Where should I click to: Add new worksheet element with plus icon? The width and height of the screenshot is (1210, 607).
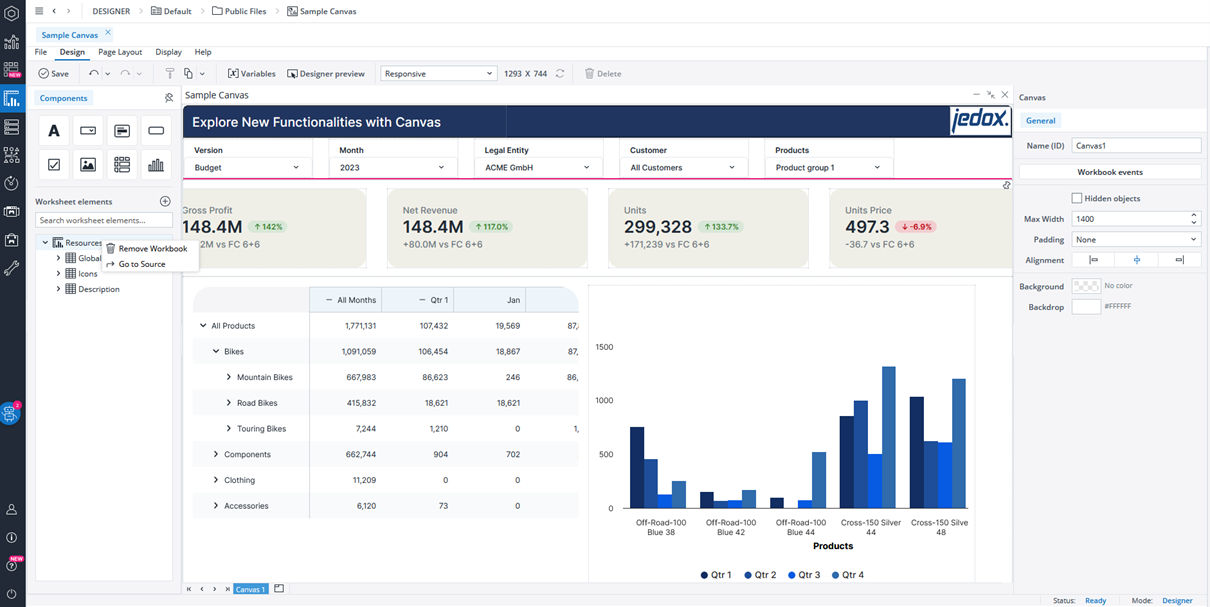point(165,202)
